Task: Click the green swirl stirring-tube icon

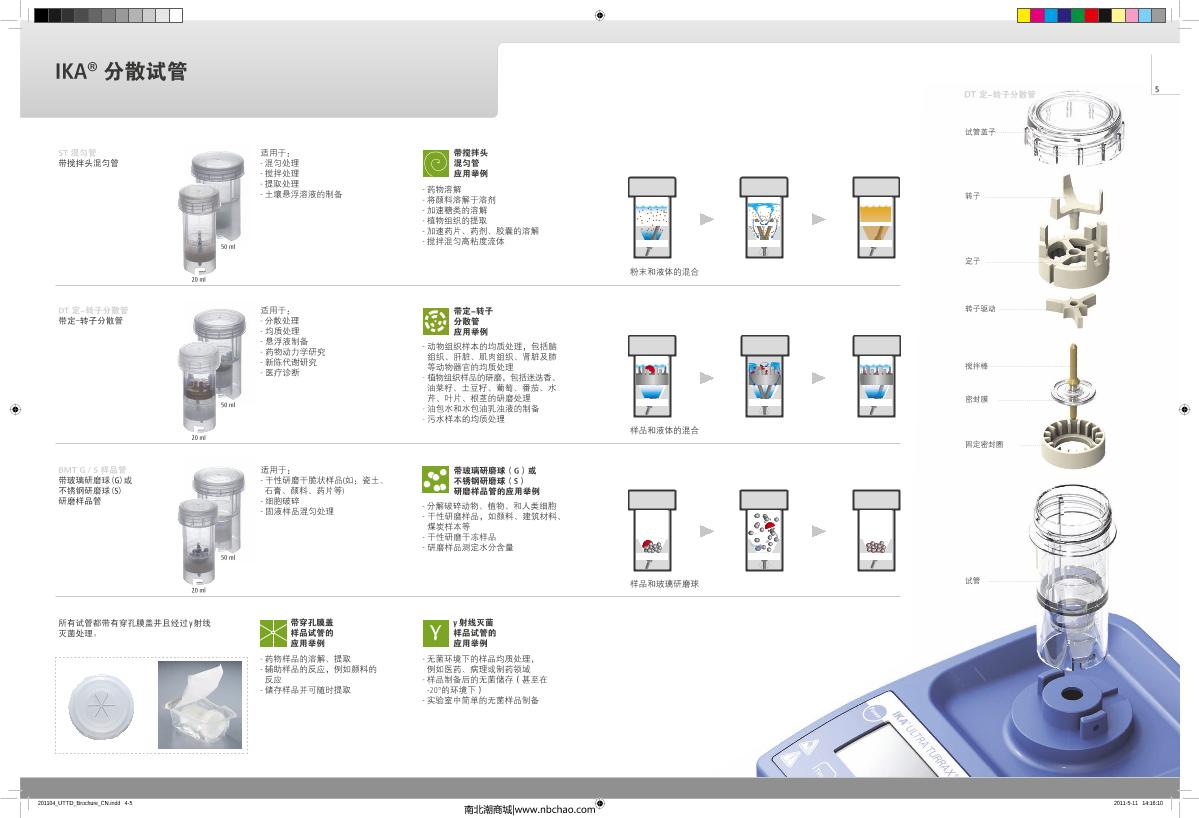Action: tap(435, 163)
